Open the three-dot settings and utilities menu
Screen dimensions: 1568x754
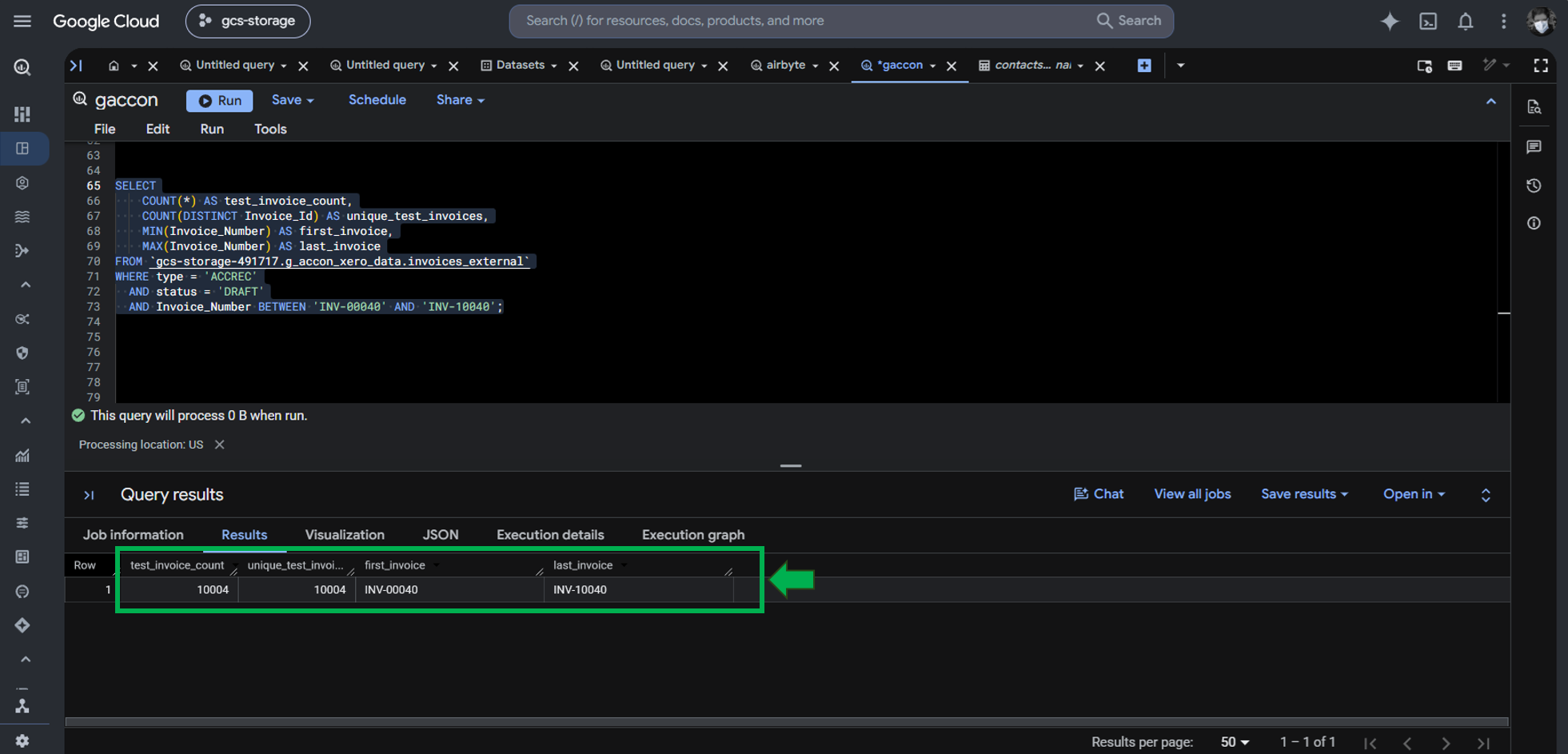coord(1503,22)
